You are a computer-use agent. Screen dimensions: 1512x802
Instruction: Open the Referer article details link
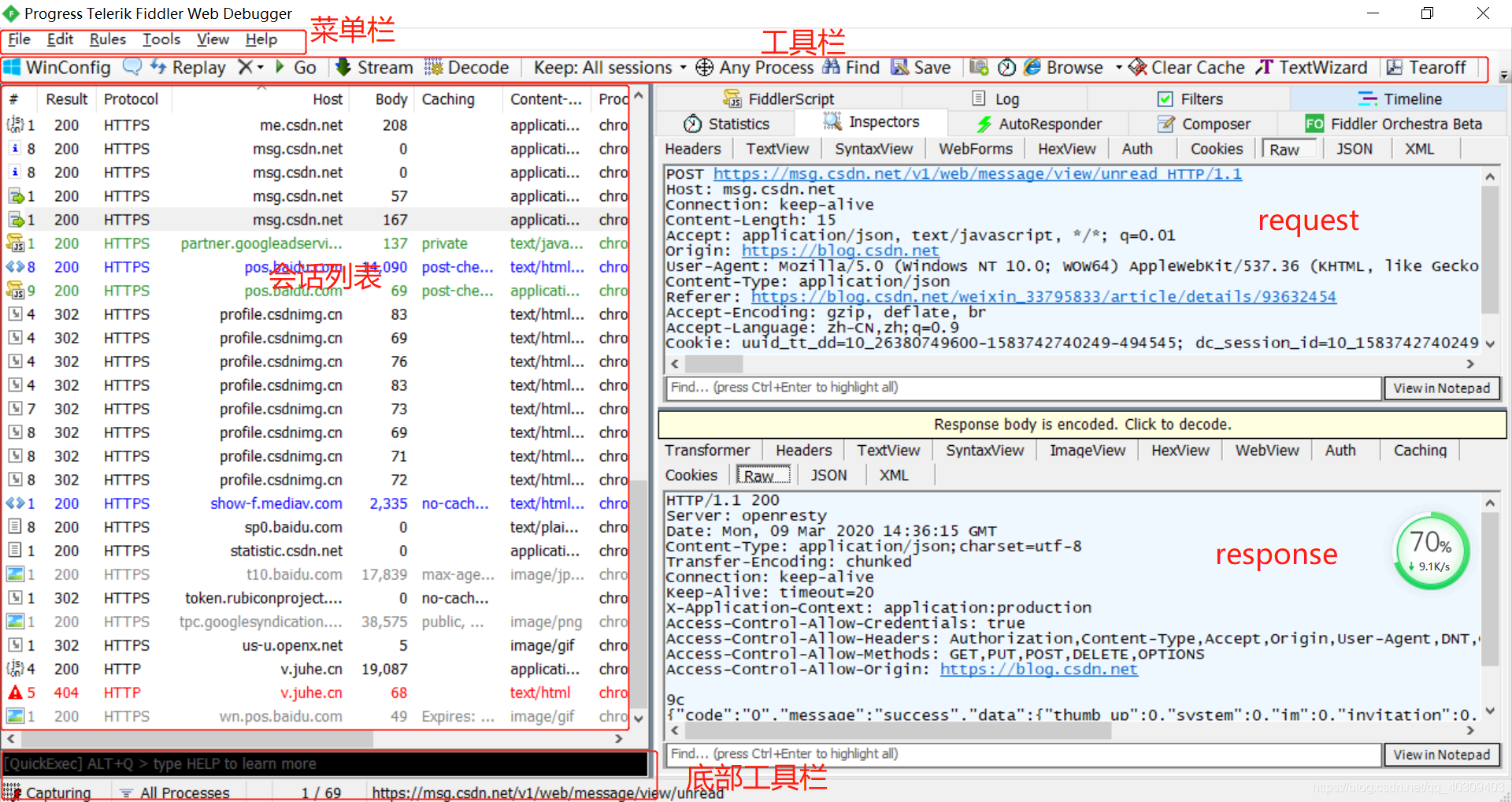click(1043, 297)
